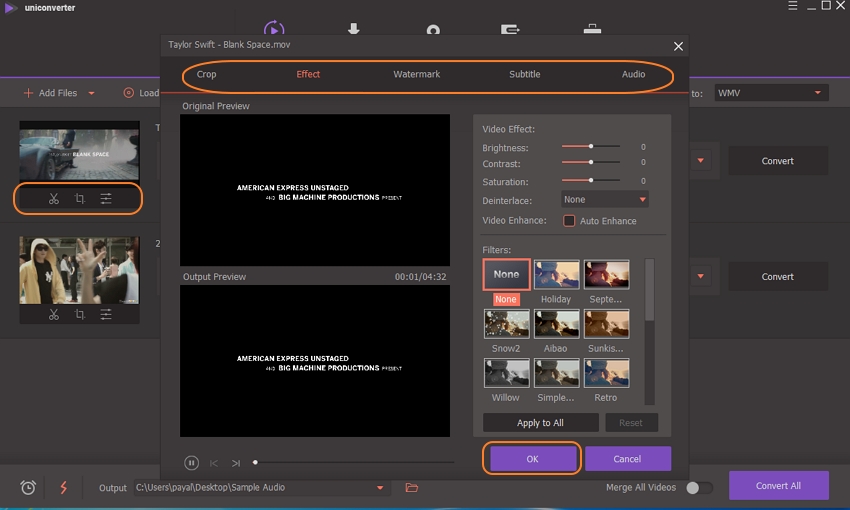Screen dimensions: 850x510
Task: Expand the Add Files dropdown arrow
Action: [92, 93]
